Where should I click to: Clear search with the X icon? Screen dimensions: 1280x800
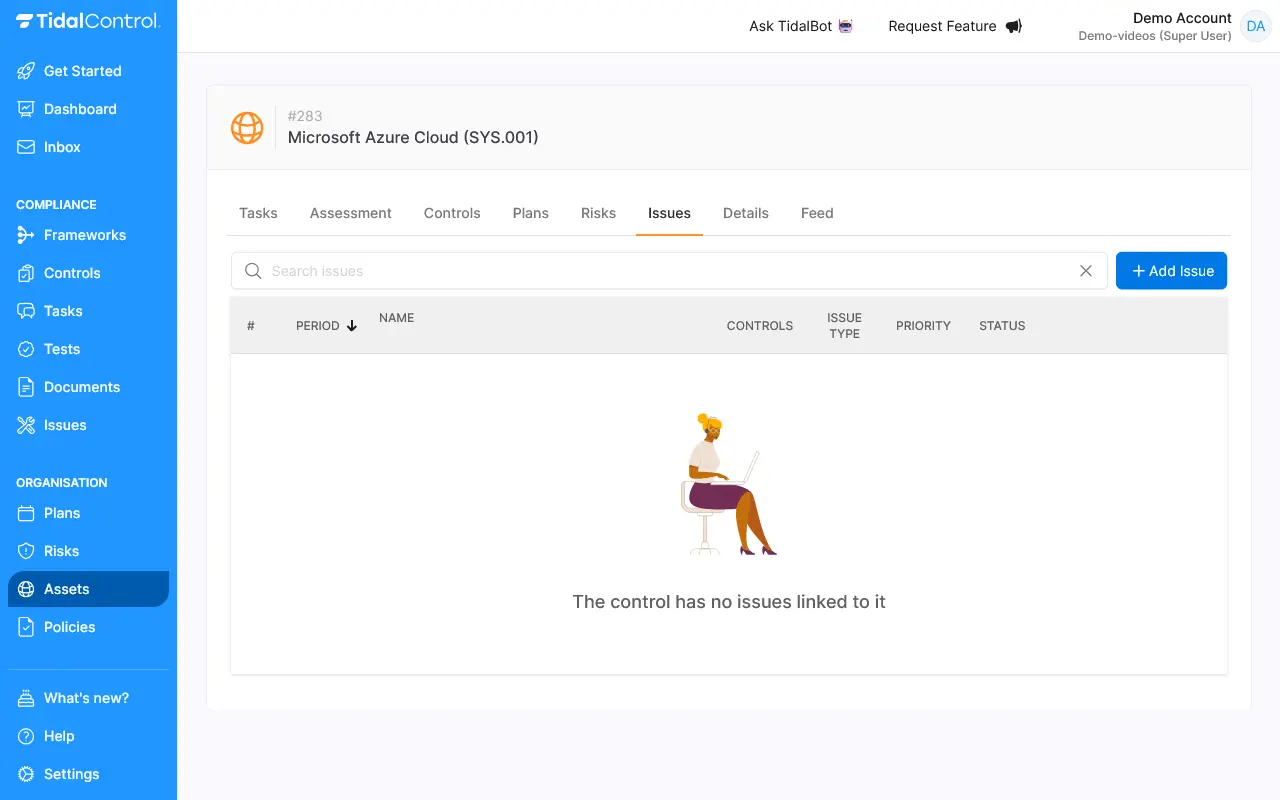point(1086,271)
